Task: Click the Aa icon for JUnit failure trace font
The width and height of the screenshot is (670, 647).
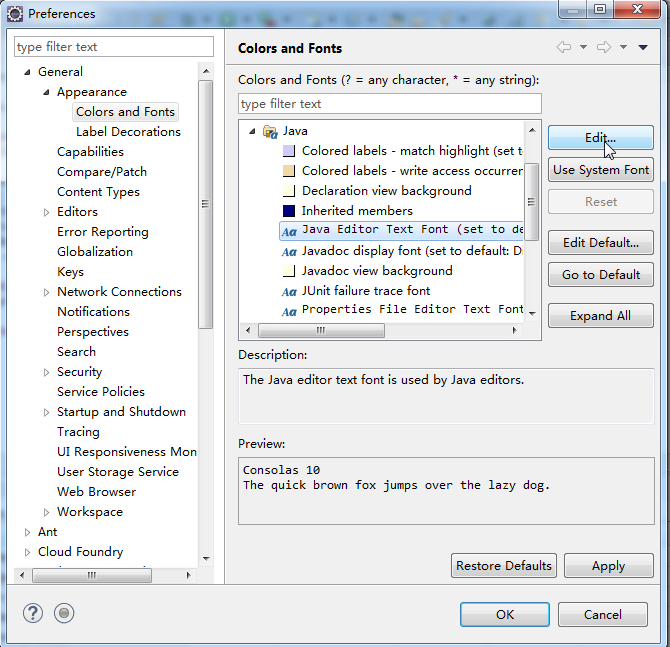Action: [x=289, y=291]
